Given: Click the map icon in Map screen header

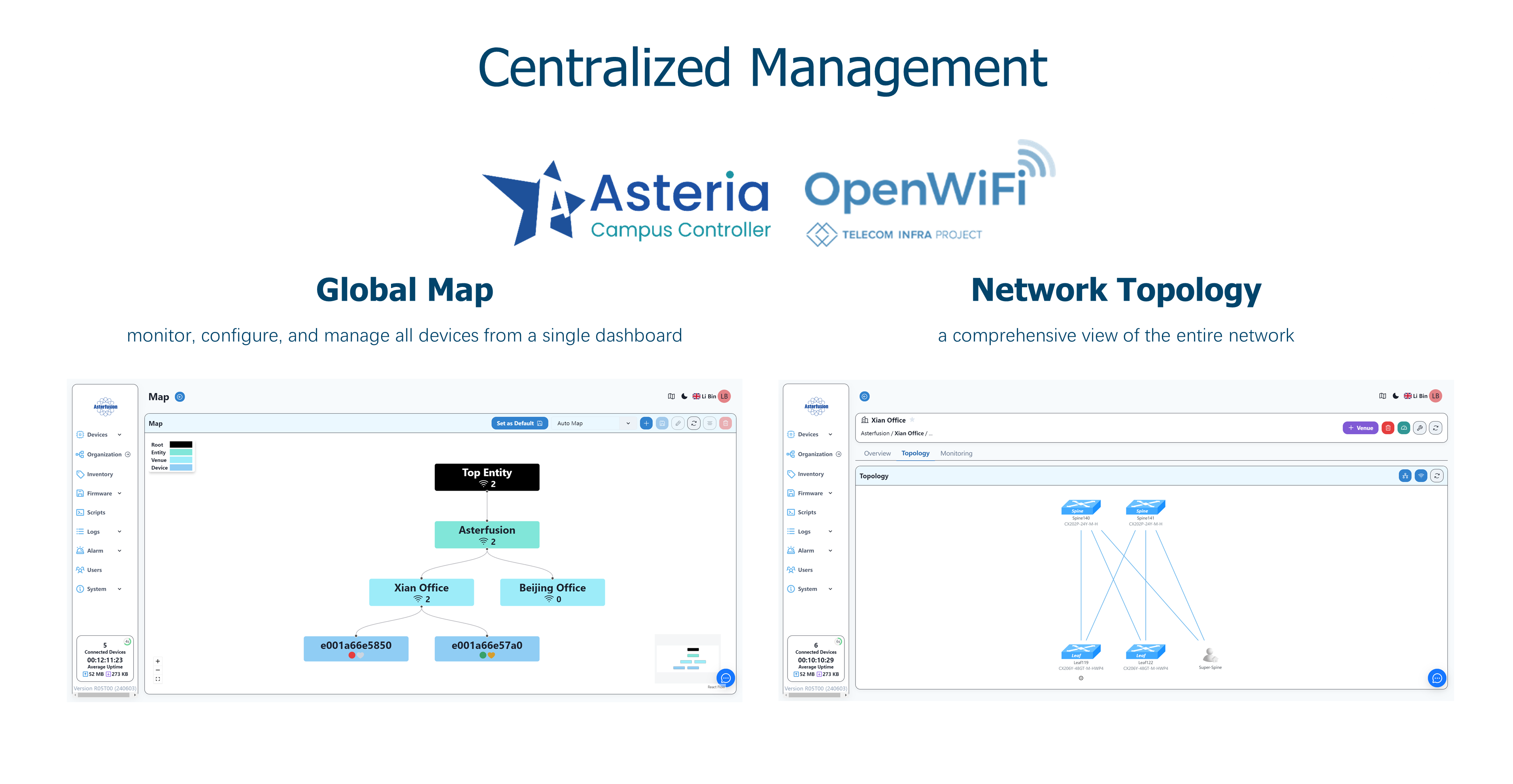Looking at the screenshot, I should (x=671, y=396).
